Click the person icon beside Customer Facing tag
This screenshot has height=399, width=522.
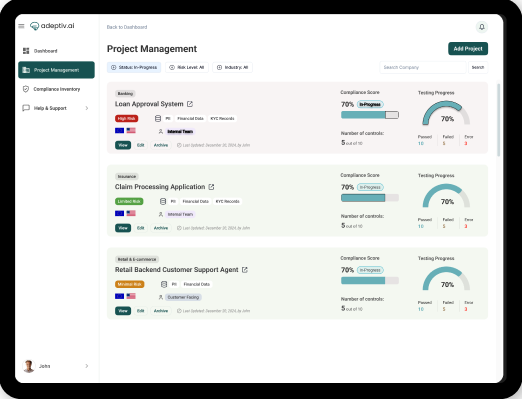[x=161, y=297]
